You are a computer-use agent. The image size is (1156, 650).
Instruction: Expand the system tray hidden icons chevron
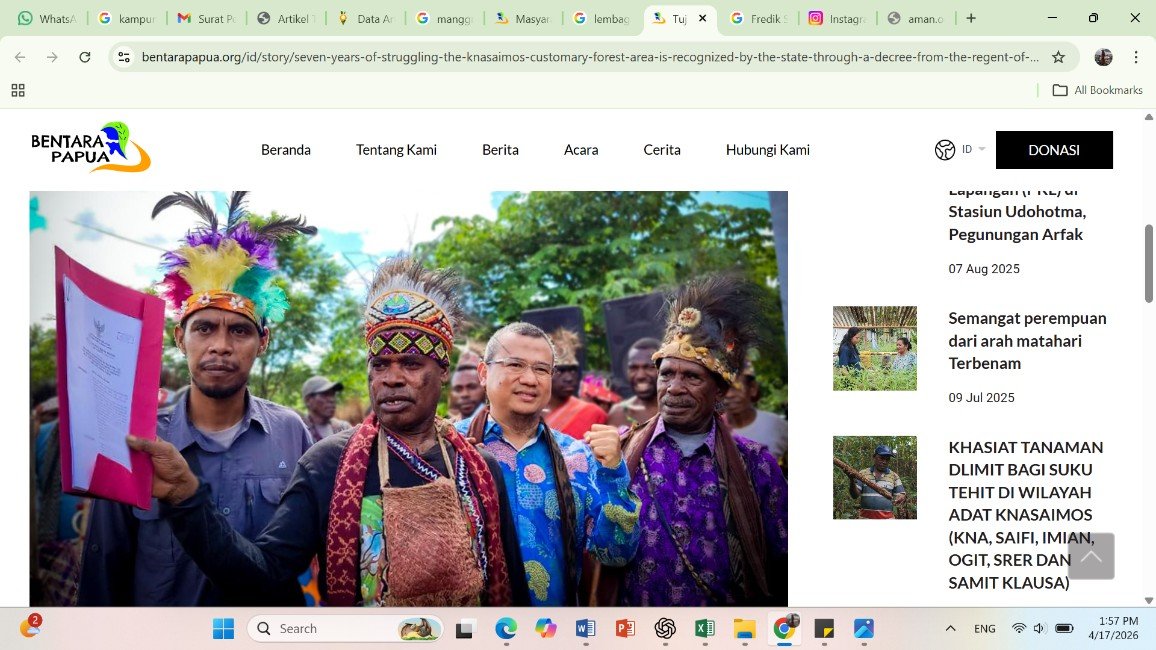click(x=950, y=628)
